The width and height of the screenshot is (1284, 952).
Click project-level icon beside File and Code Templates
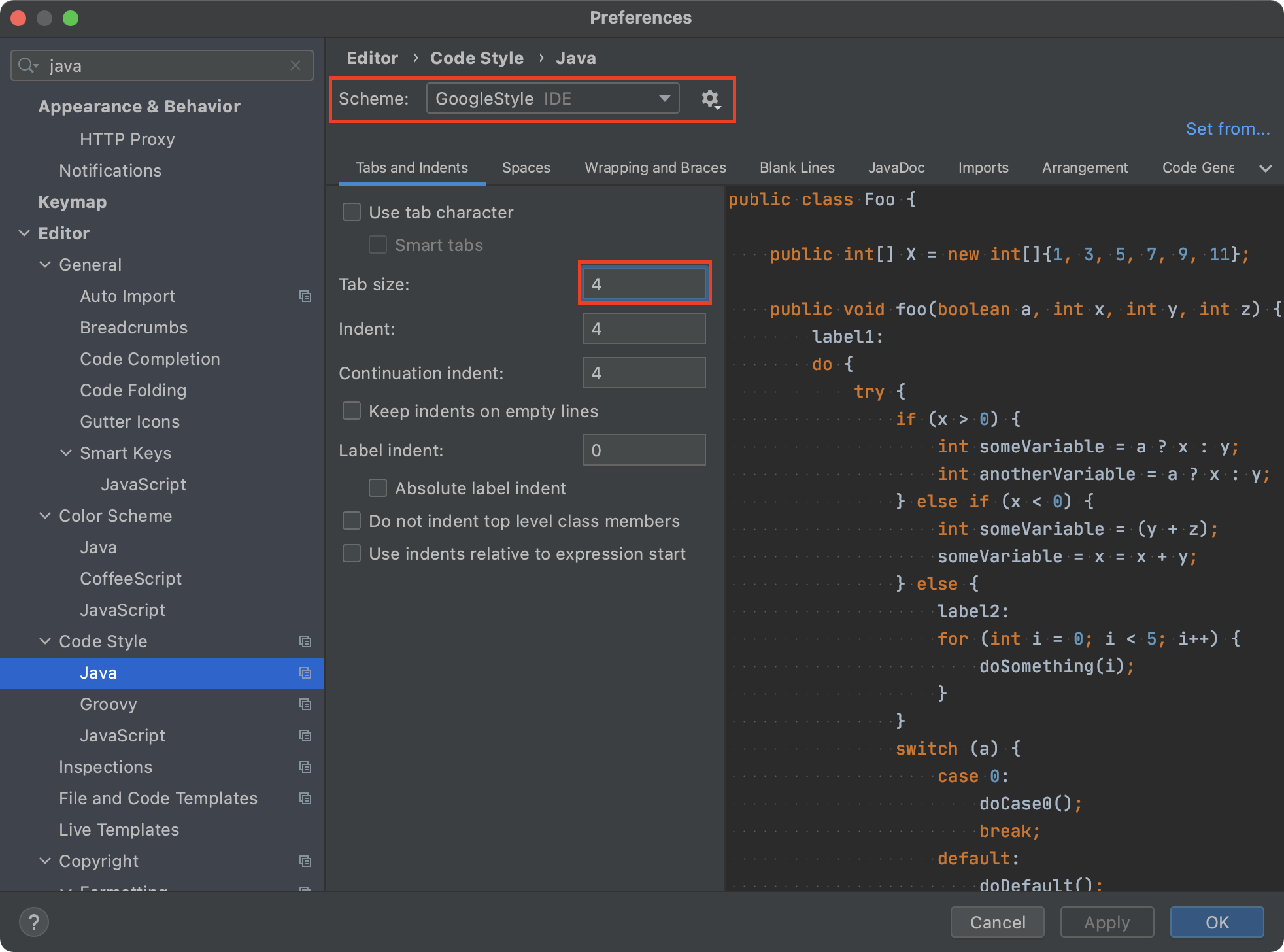click(305, 798)
